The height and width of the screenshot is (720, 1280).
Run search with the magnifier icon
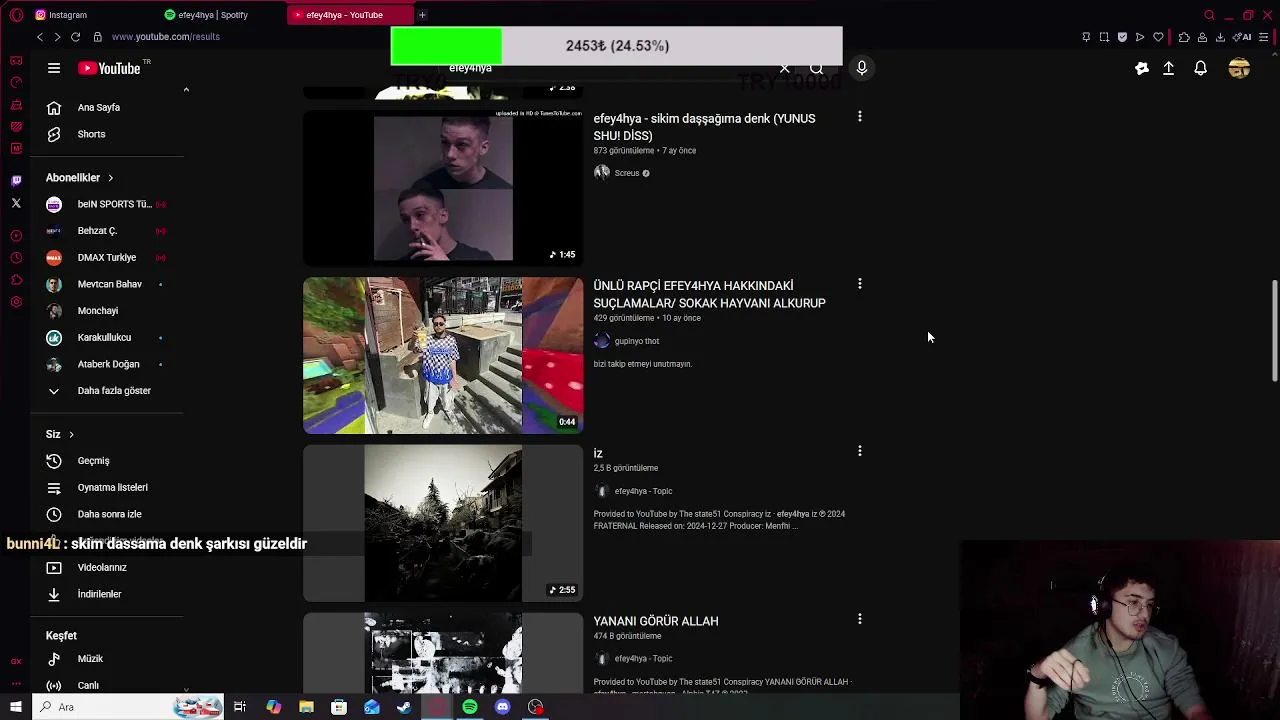click(x=817, y=68)
